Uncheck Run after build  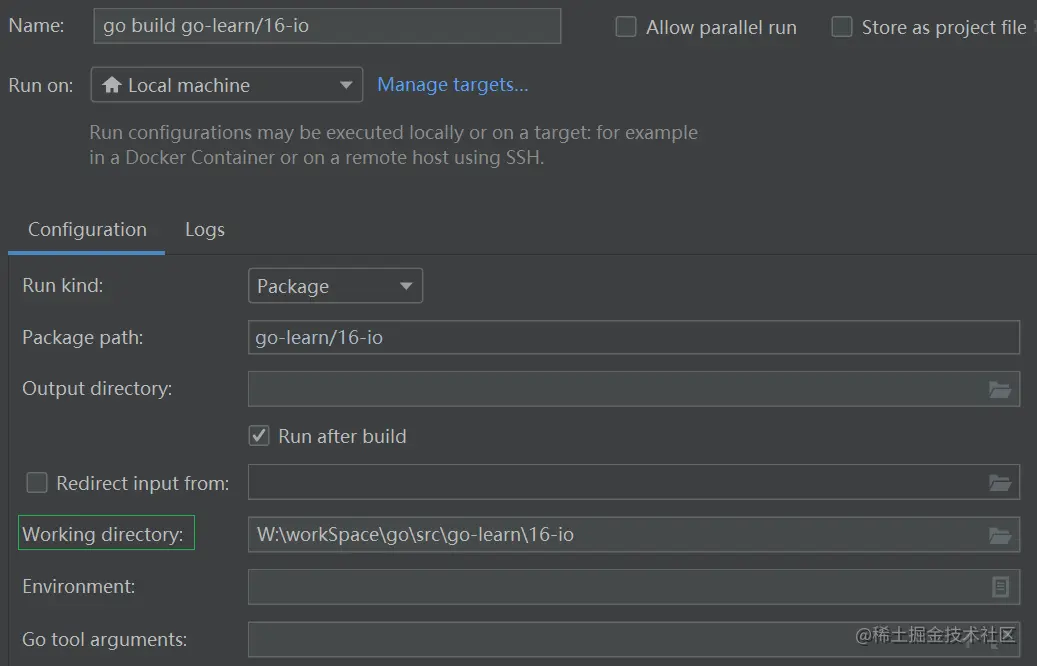(x=259, y=436)
